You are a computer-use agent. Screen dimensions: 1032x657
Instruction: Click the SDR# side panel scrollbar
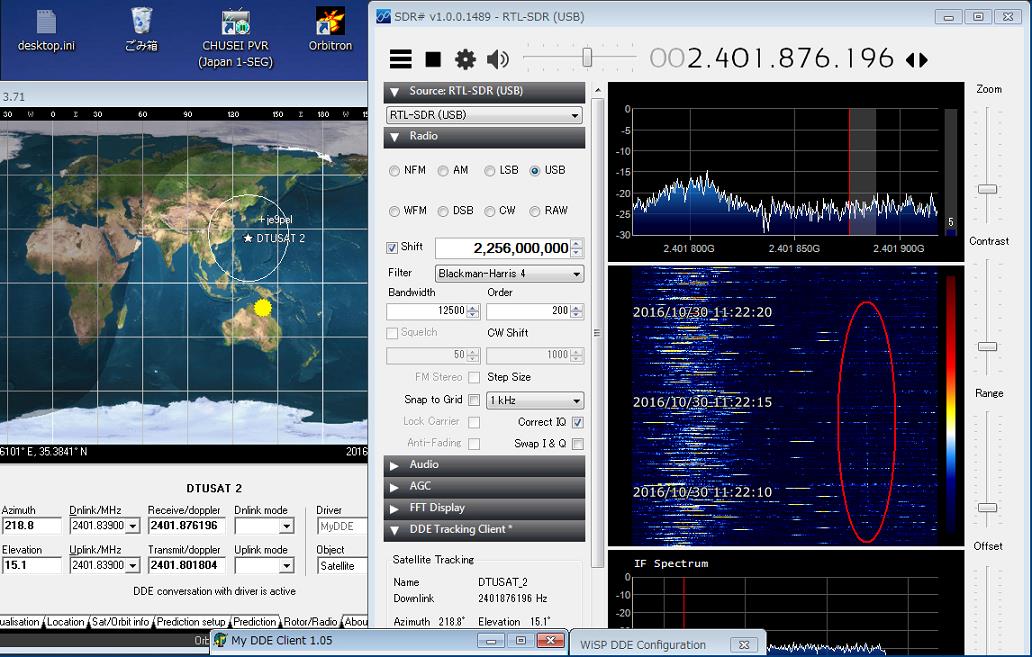[597, 332]
